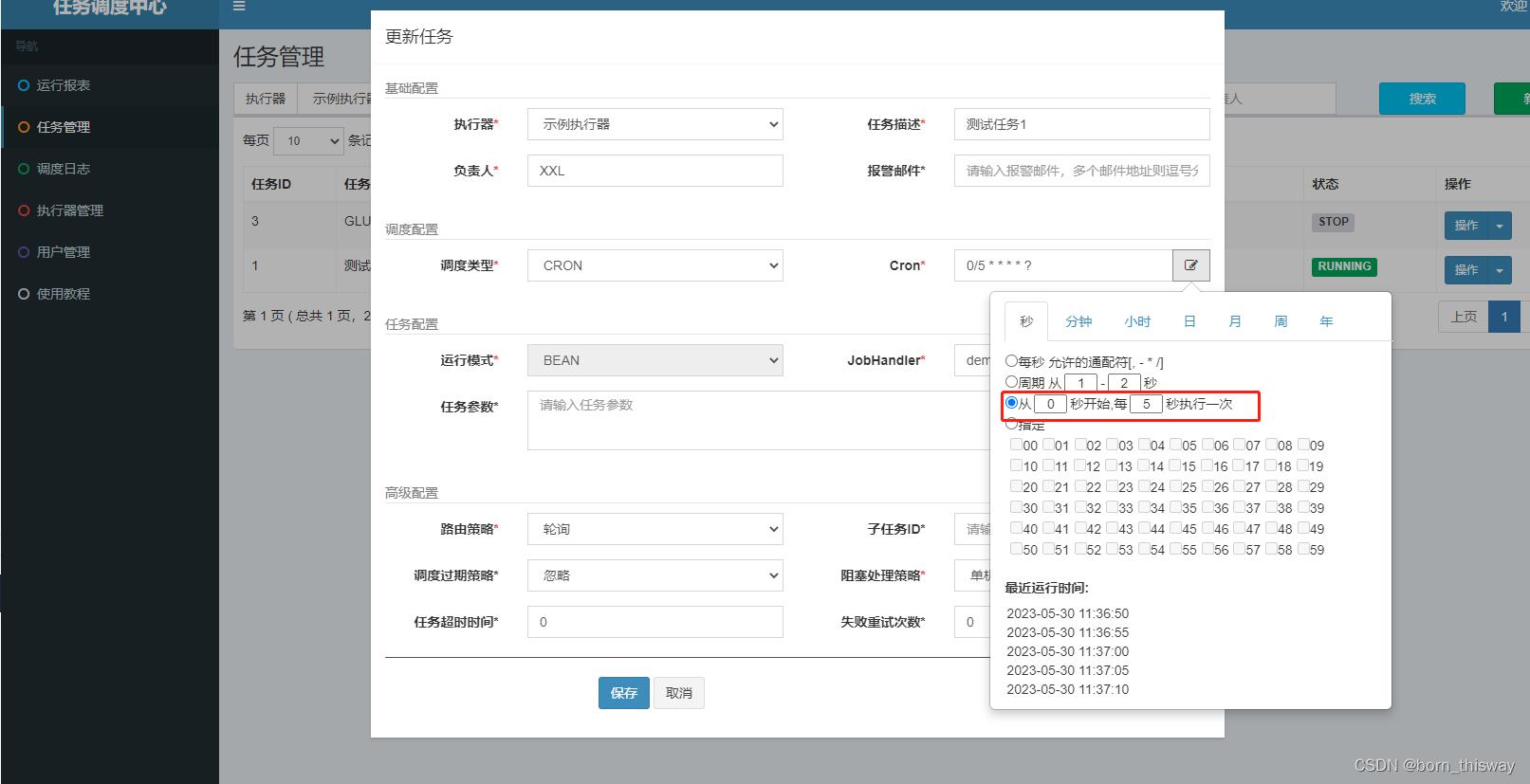The image size is (1530, 784).
Task: Check the 05 seconds checkbox
Action: [x=1175, y=445]
